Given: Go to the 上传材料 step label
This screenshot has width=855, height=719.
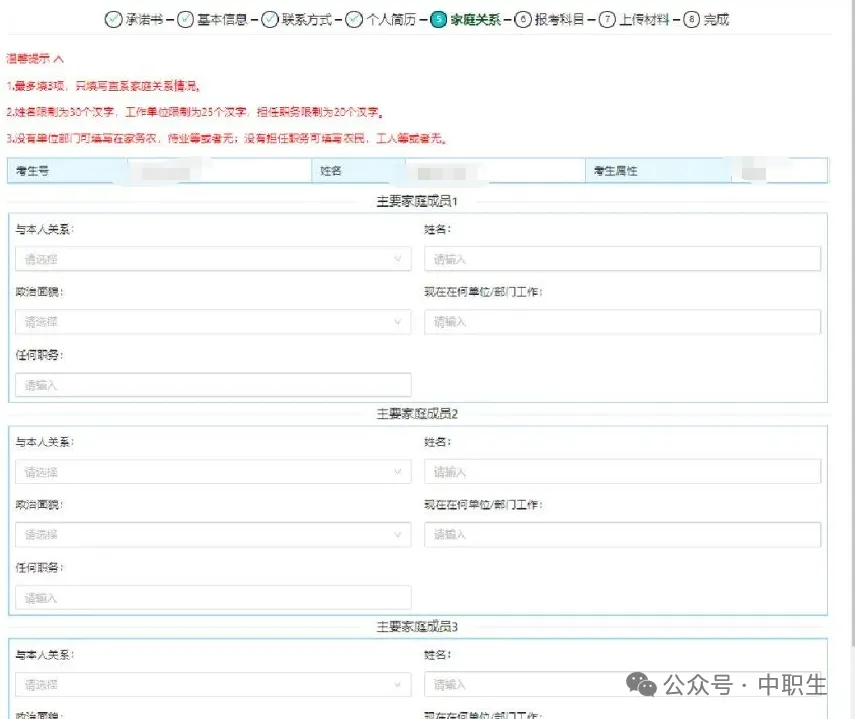Looking at the screenshot, I should [643, 20].
